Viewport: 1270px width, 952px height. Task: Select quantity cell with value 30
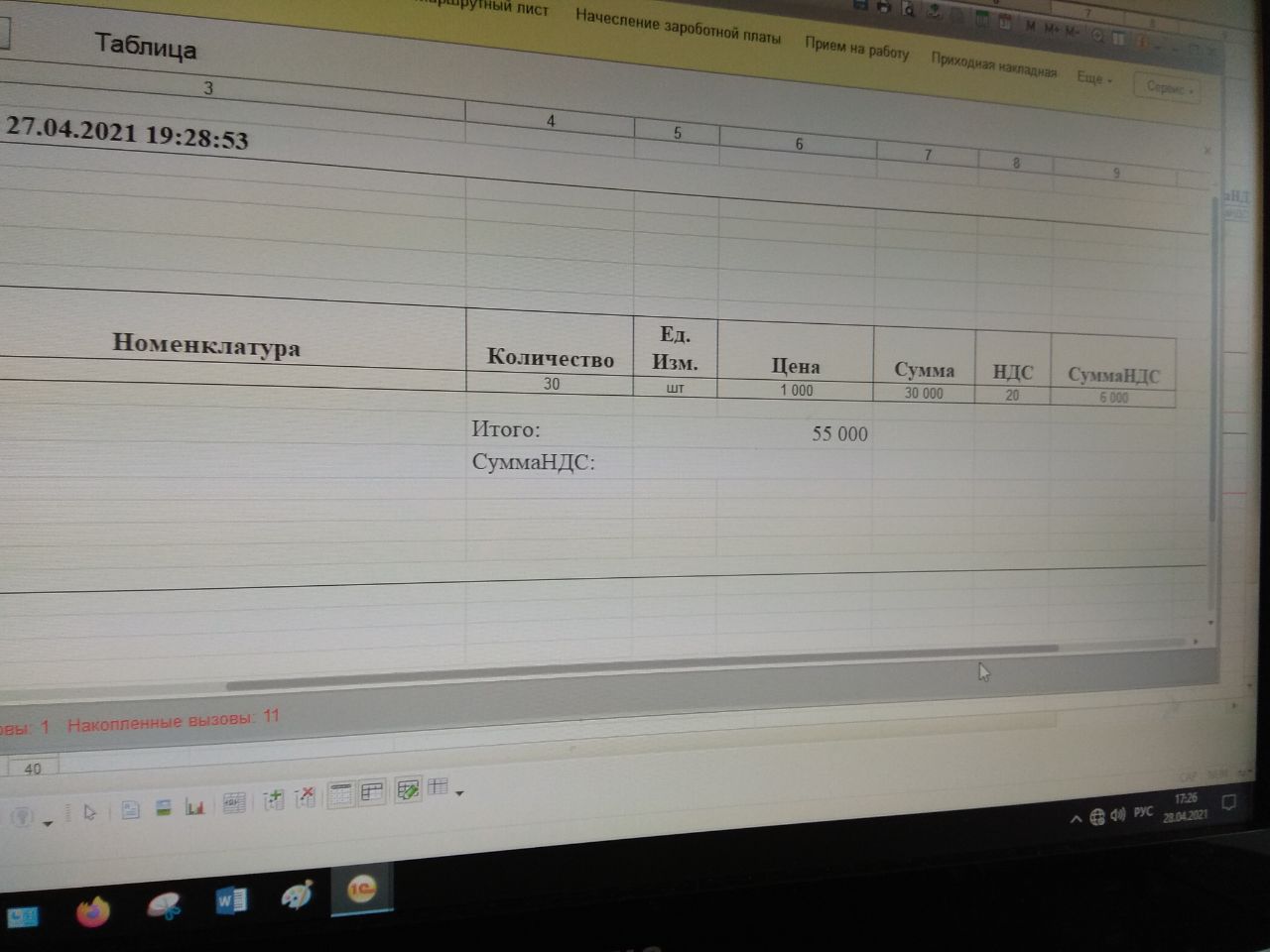tap(551, 384)
